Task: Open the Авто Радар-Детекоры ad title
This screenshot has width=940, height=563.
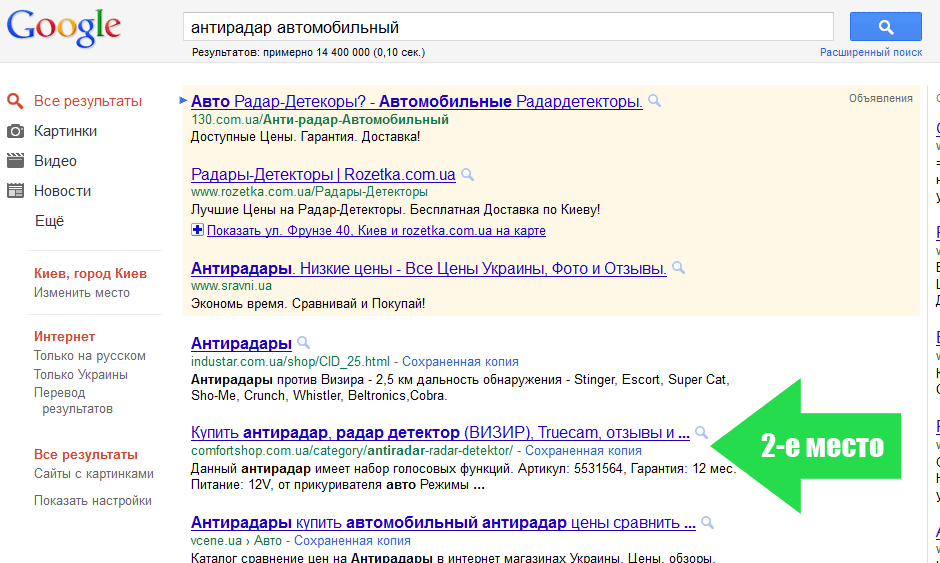Action: click(417, 101)
